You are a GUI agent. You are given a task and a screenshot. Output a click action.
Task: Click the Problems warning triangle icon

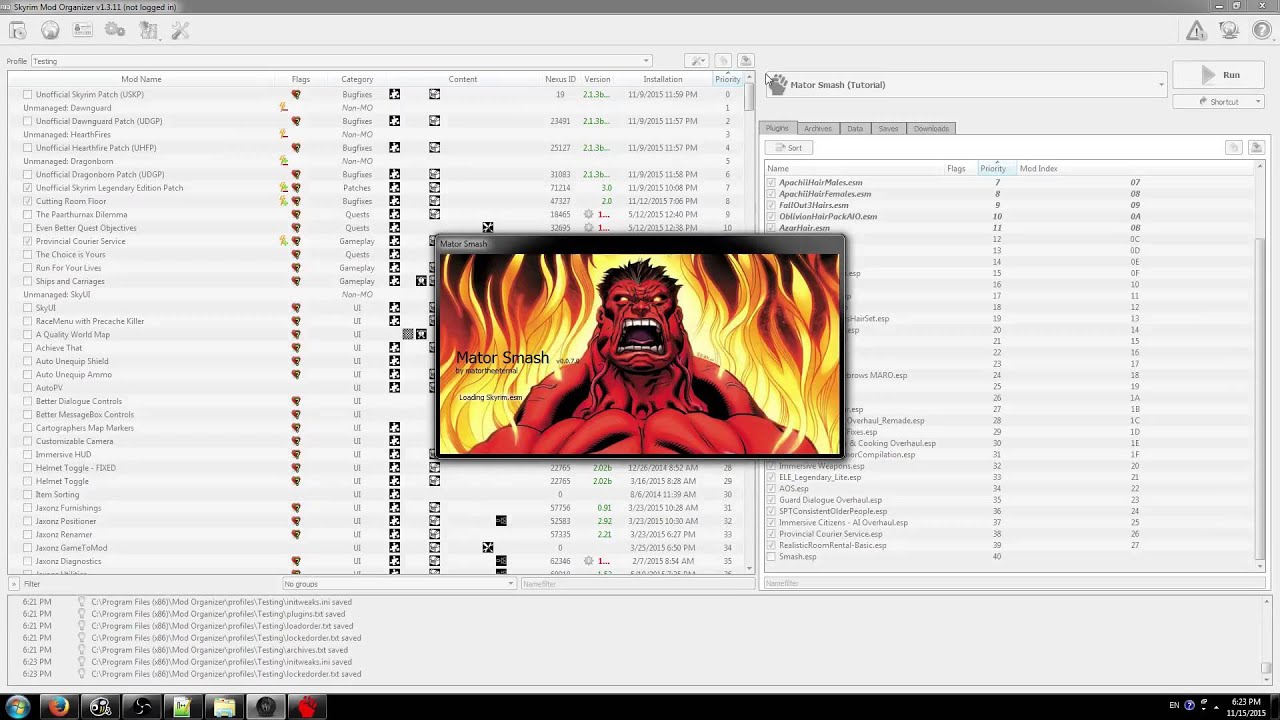pos(1196,31)
